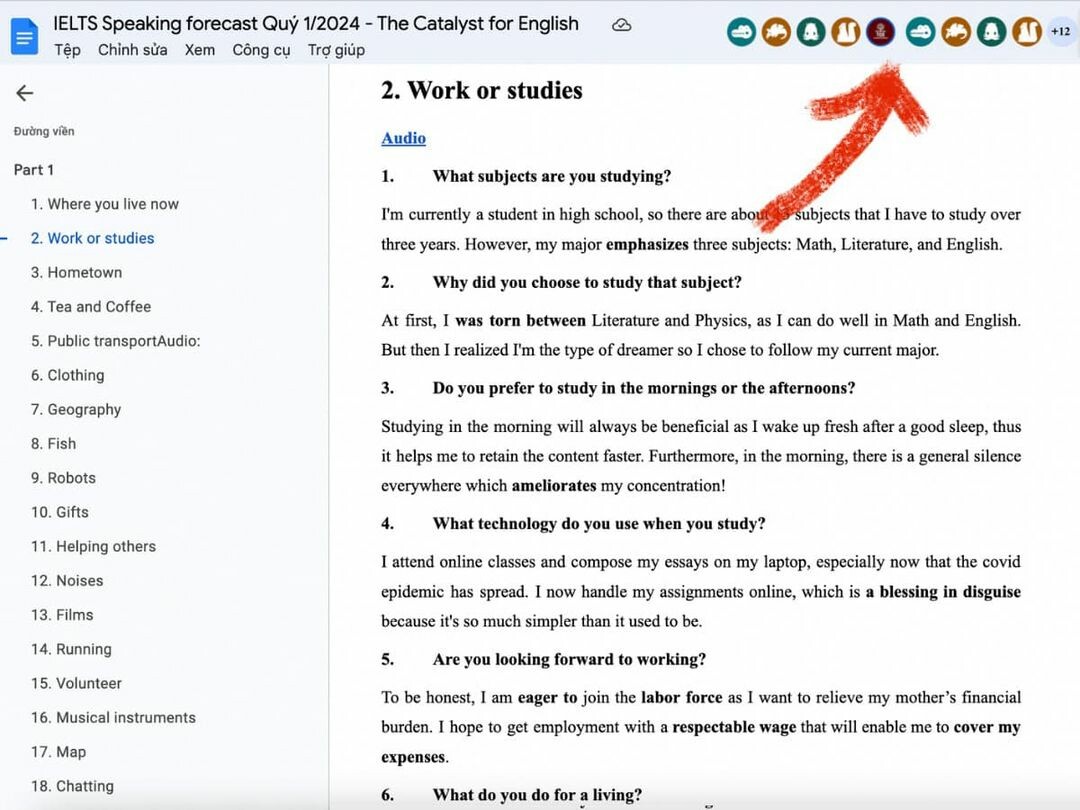Open the Tệp menu

click(67, 50)
